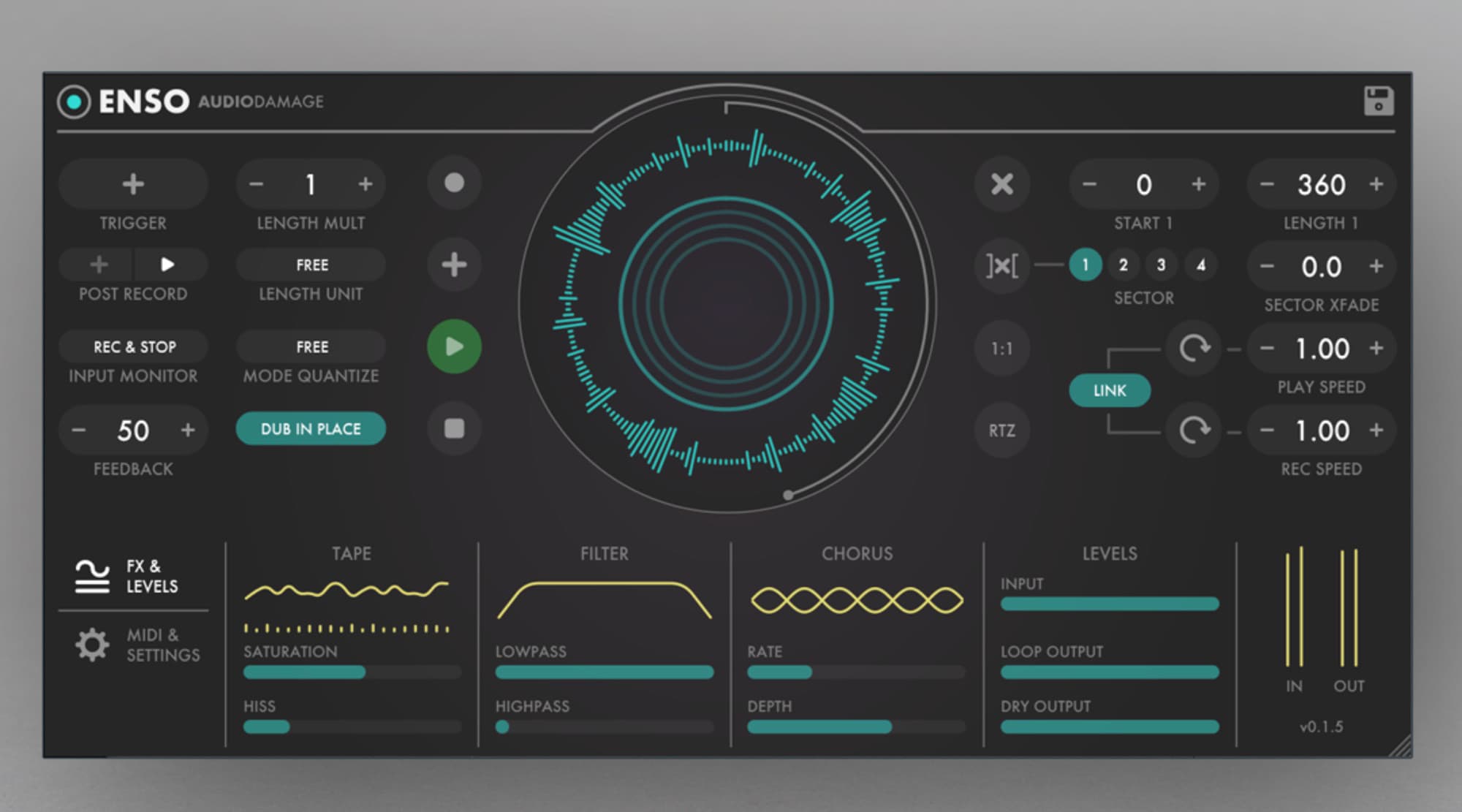Viewport: 1462px width, 812px height.
Task: Toggle the ENSO power bypass circle
Action: coord(74,102)
